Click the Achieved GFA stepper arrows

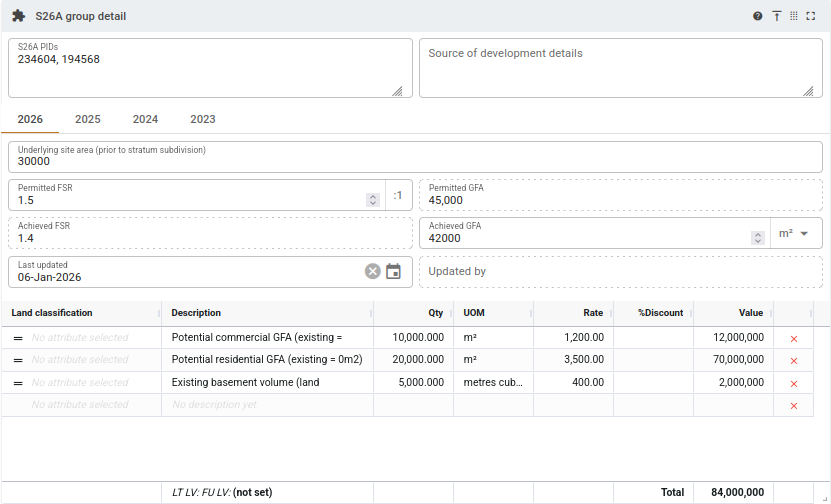pyautogui.click(x=758, y=238)
